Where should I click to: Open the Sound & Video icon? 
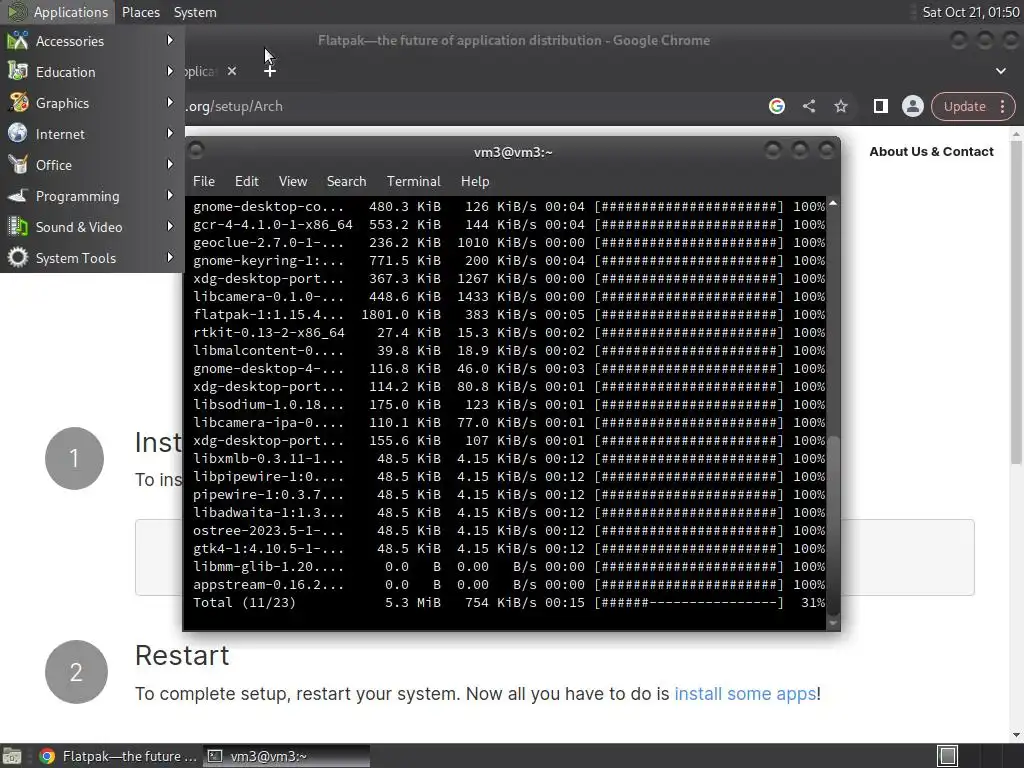coord(18,227)
